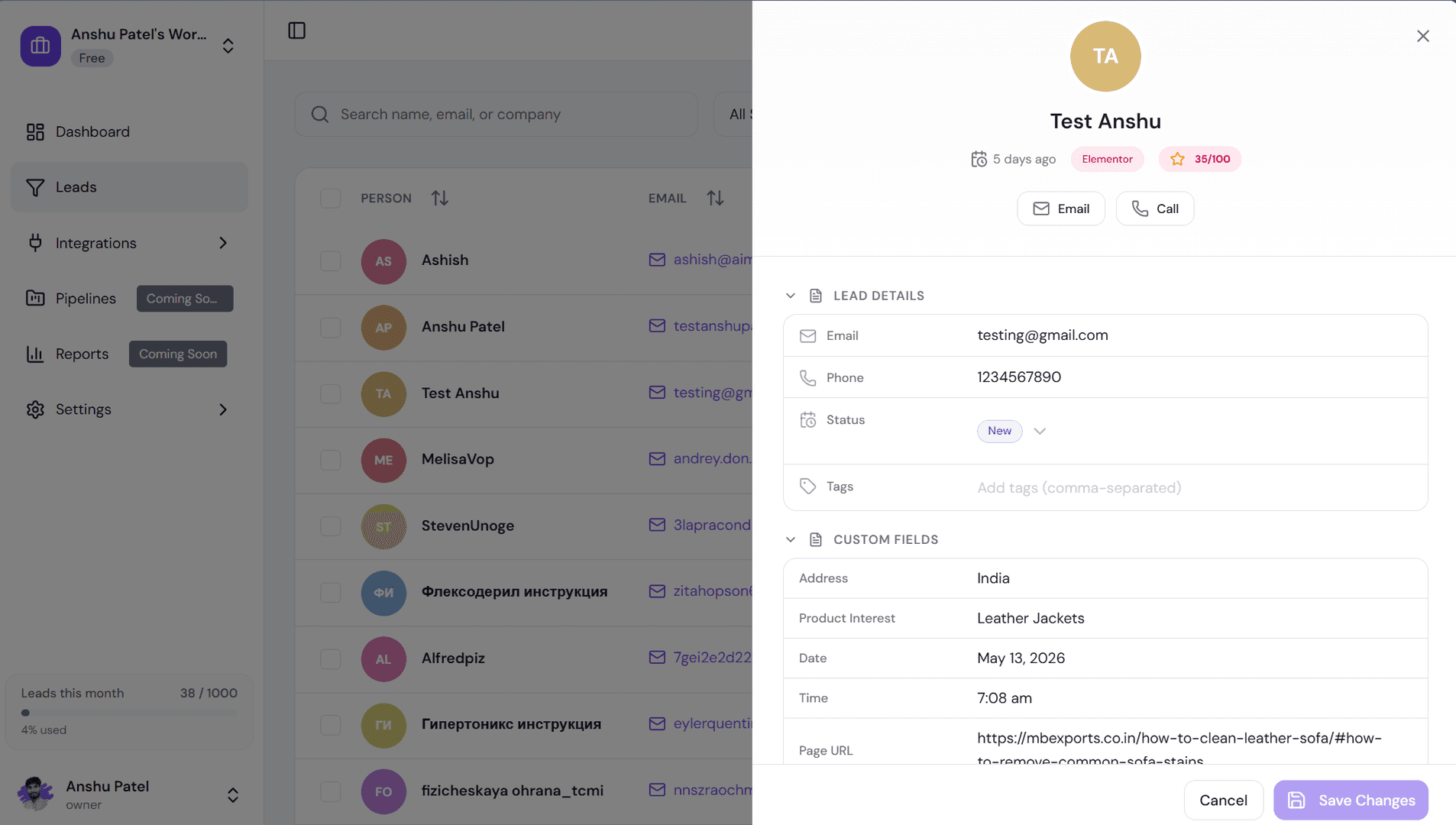Open Integrations menu item

[x=129, y=243]
